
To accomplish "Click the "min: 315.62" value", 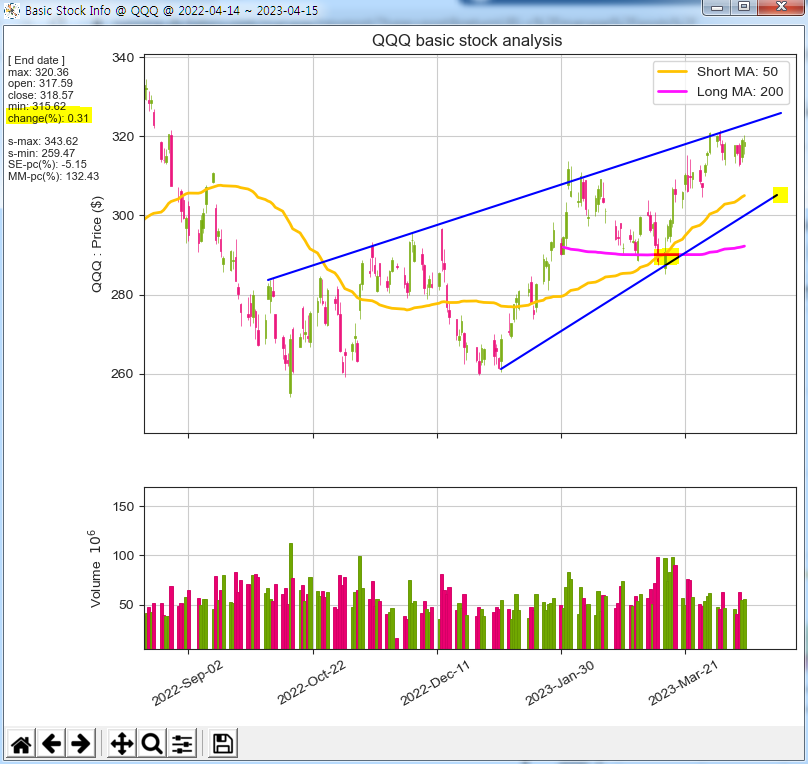I will coord(37,106).
